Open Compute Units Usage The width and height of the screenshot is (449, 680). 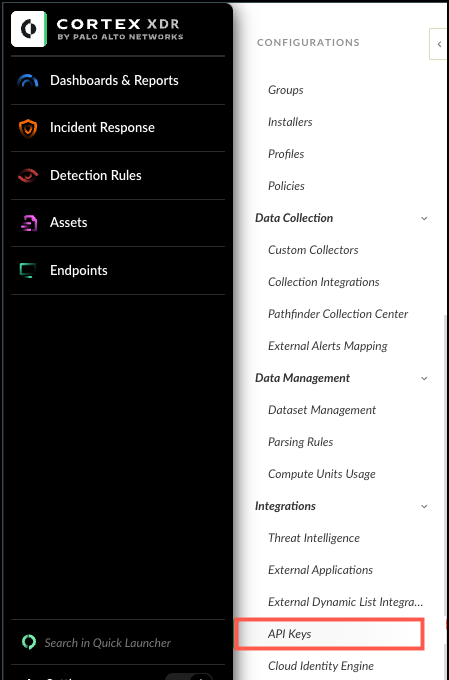click(322, 474)
